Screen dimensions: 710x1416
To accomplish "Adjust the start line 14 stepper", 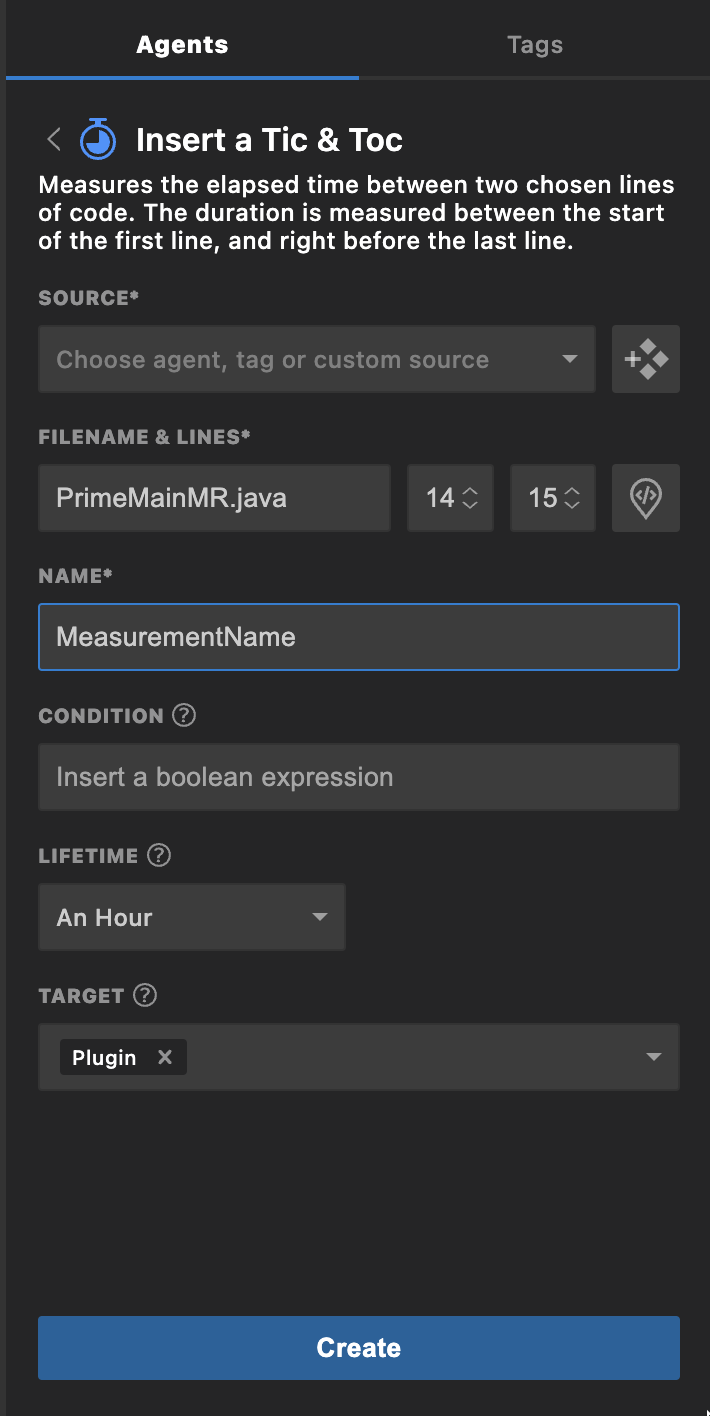I will click(469, 498).
